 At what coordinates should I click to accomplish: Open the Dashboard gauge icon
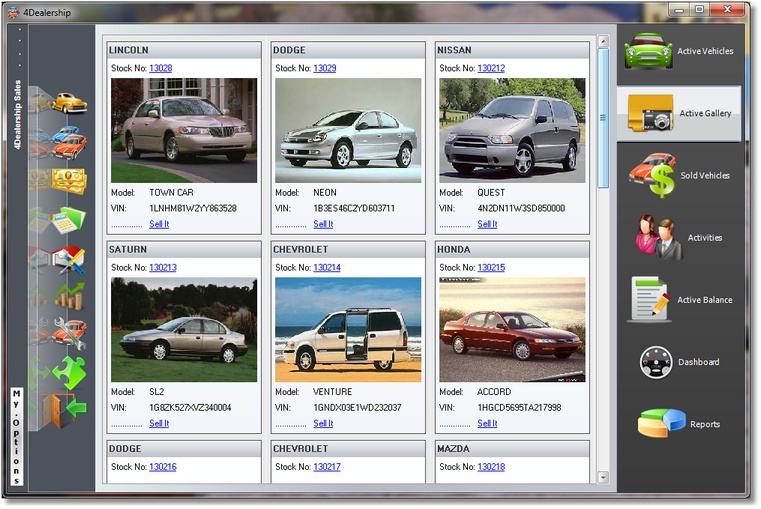click(x=656, y=362)
